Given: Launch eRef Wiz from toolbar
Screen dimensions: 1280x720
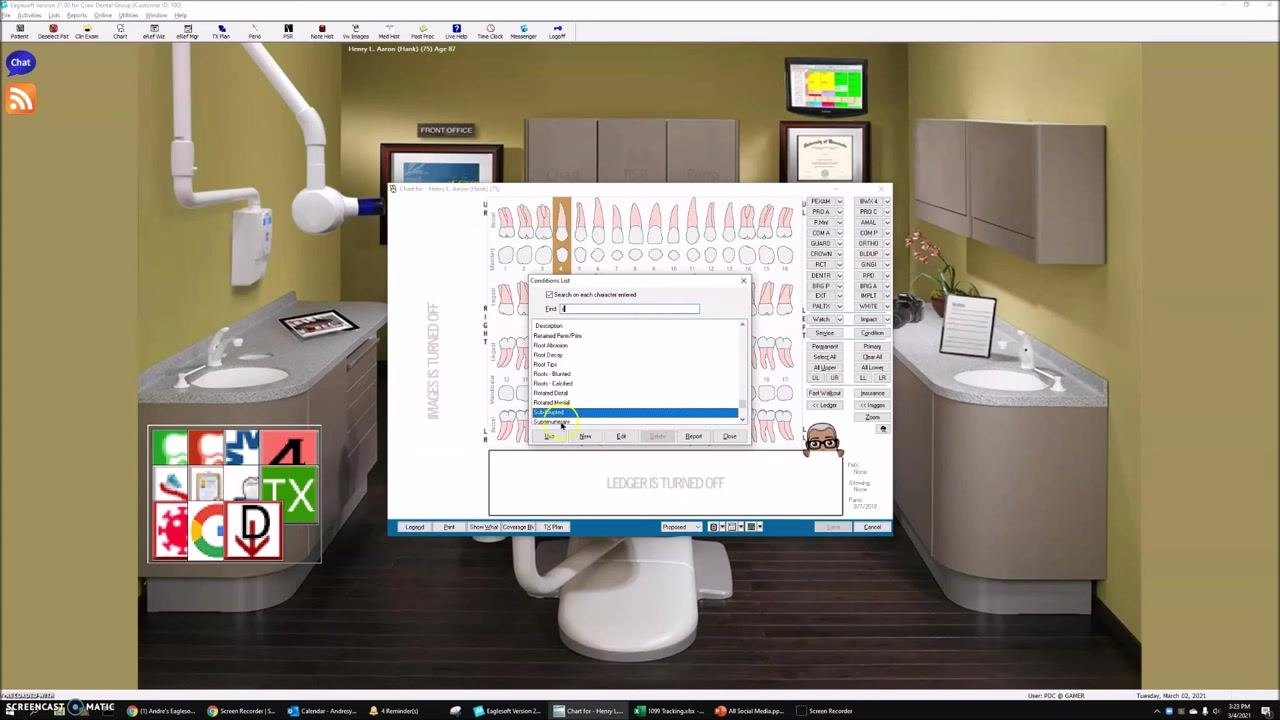Looking at the screenshot, I should coord(154,31).
